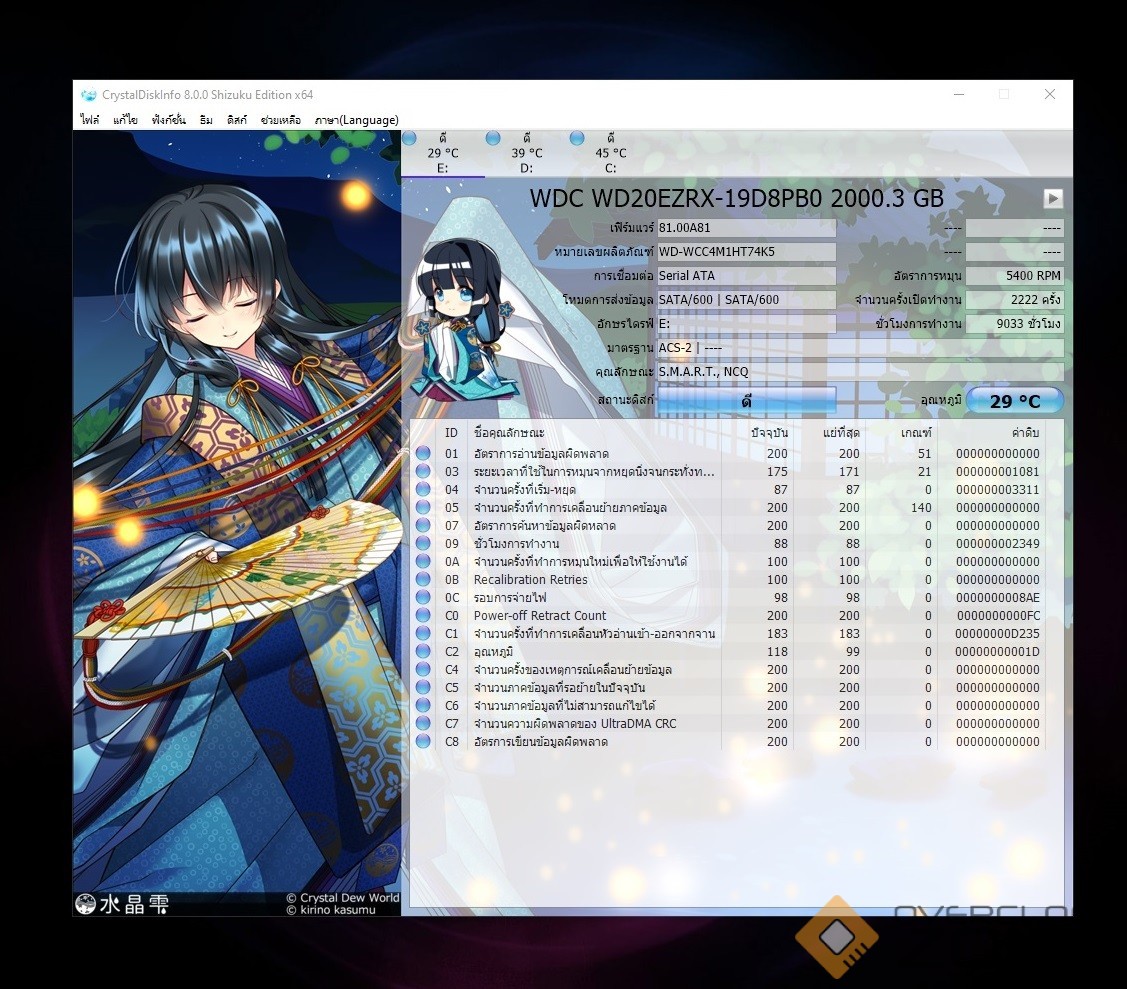This screenshot has height=989, width=1127.
Task: Click the serial number field WD-WCC4M1HT74K5
Action: pyautogui.click(x=746, y=252)
